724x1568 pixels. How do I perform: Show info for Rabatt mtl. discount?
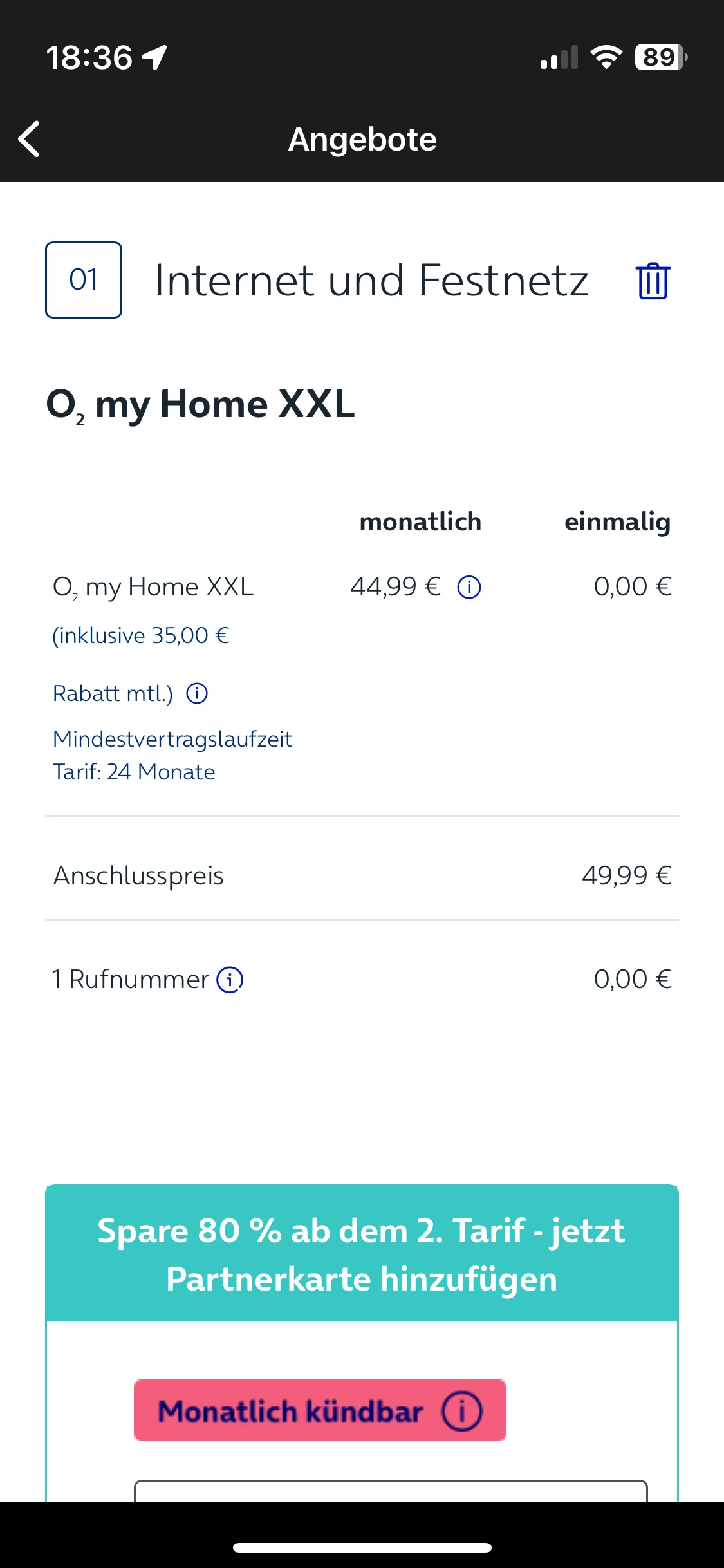tap(197, 694)
